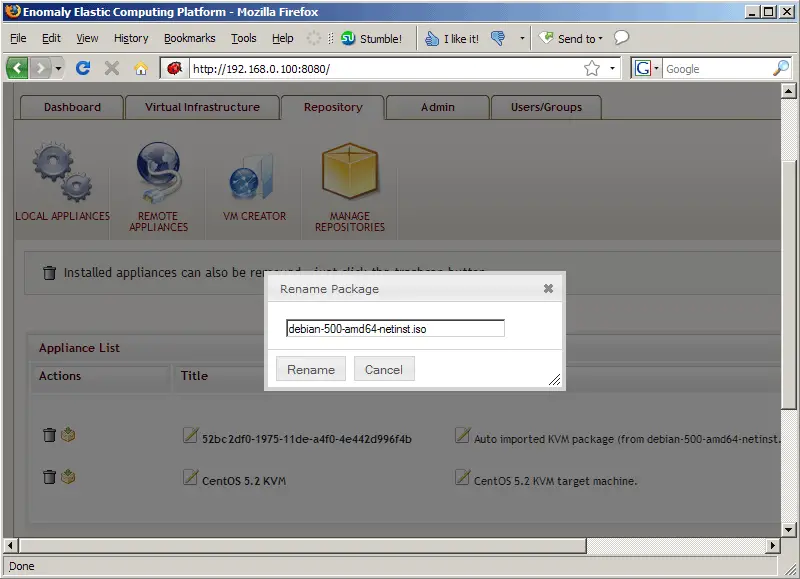
Task: Open the Remote Appliances globe icon
Action: (158, 171)
